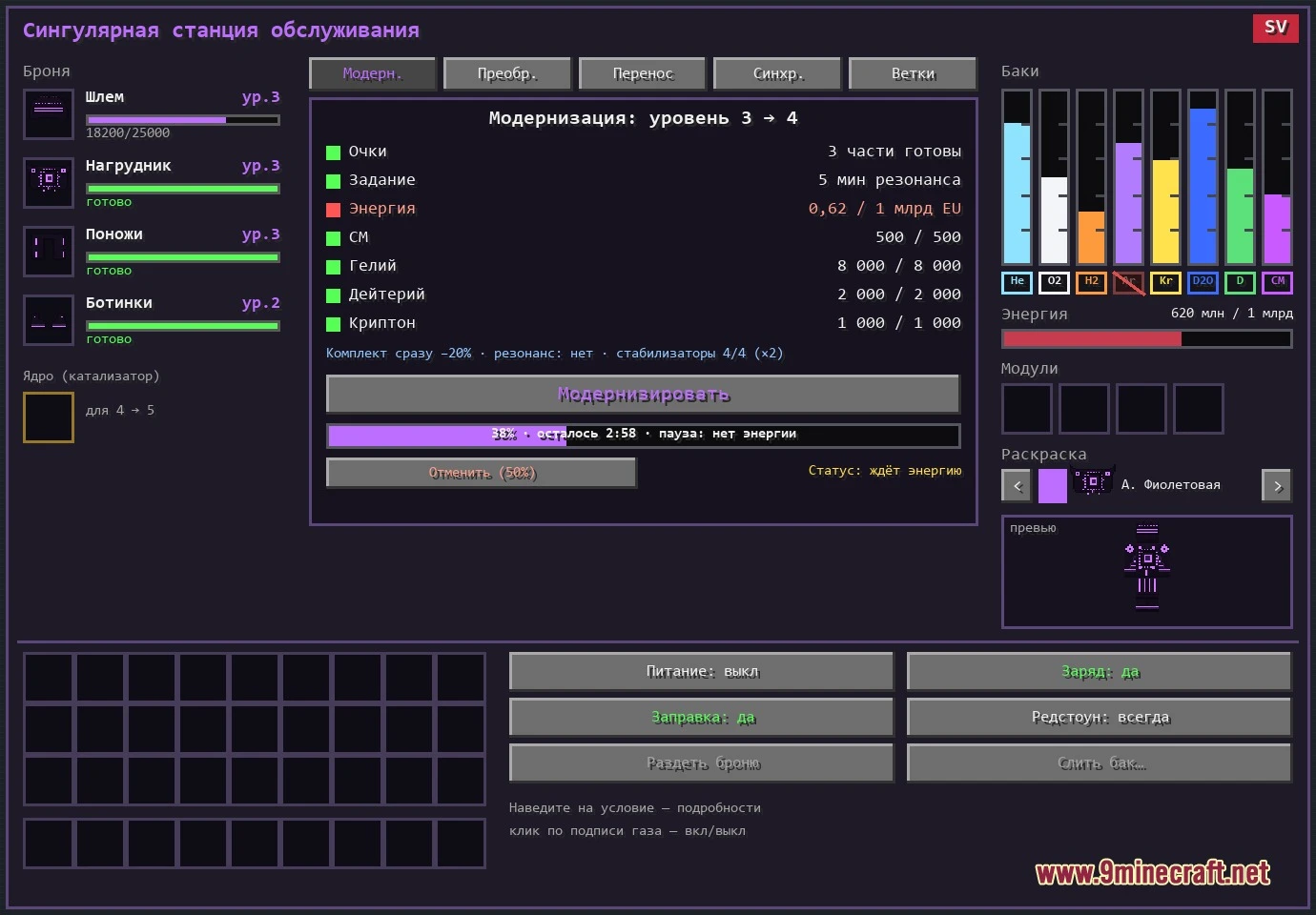
Task: Click Раздеть броню button
Action: tap(702, 762)
